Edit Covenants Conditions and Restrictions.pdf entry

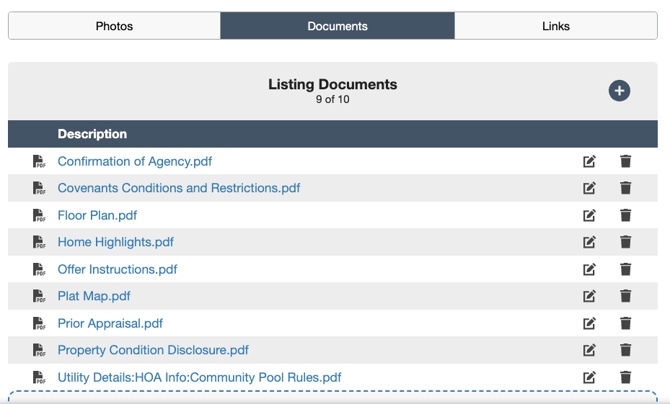tap(589, 188)
